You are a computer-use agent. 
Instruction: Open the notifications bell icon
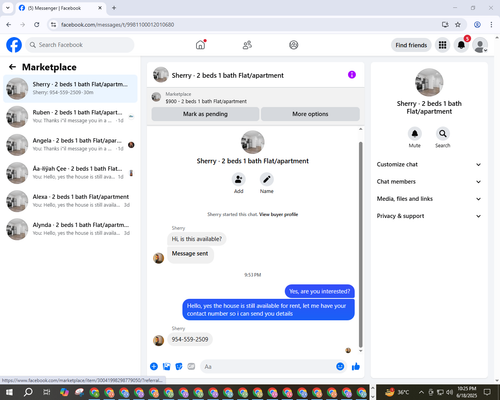click(461, 45)
